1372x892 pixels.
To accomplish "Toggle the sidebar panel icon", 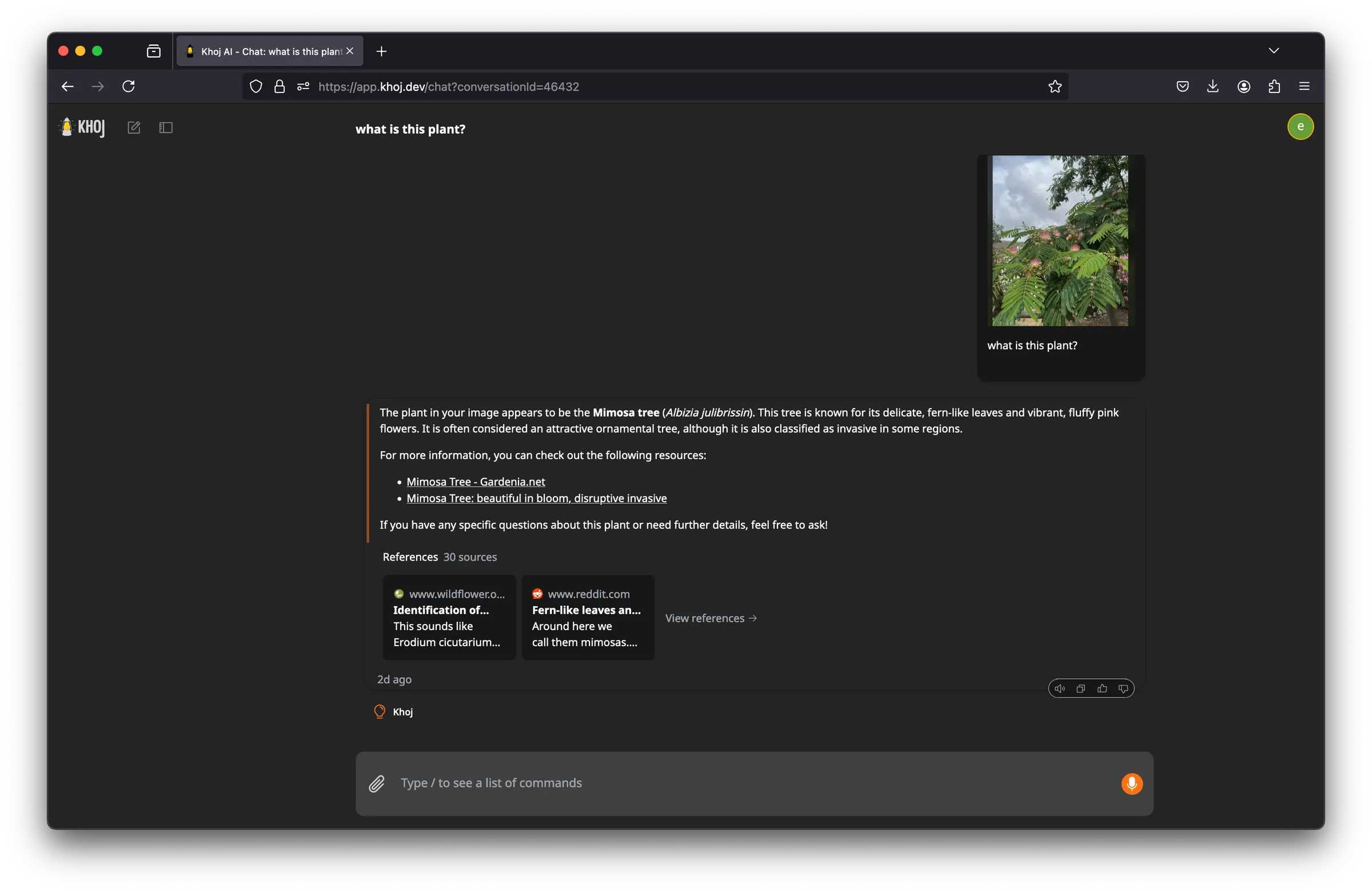I will point(166,127).
